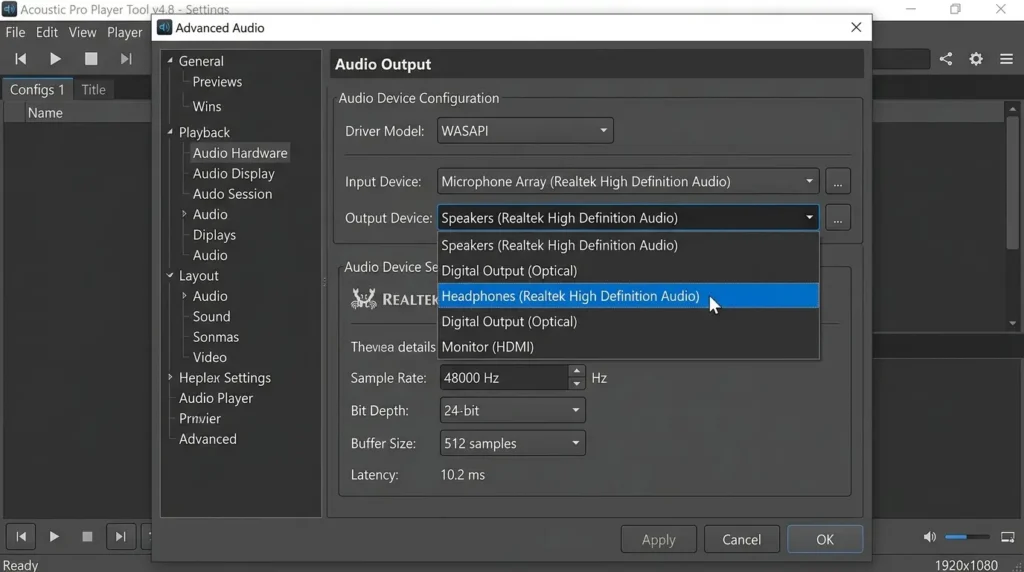Image resolution: width=1024 pixels, height=572 pixels.
Task: Select Wins in the settings tree
Action: point(206,106)
